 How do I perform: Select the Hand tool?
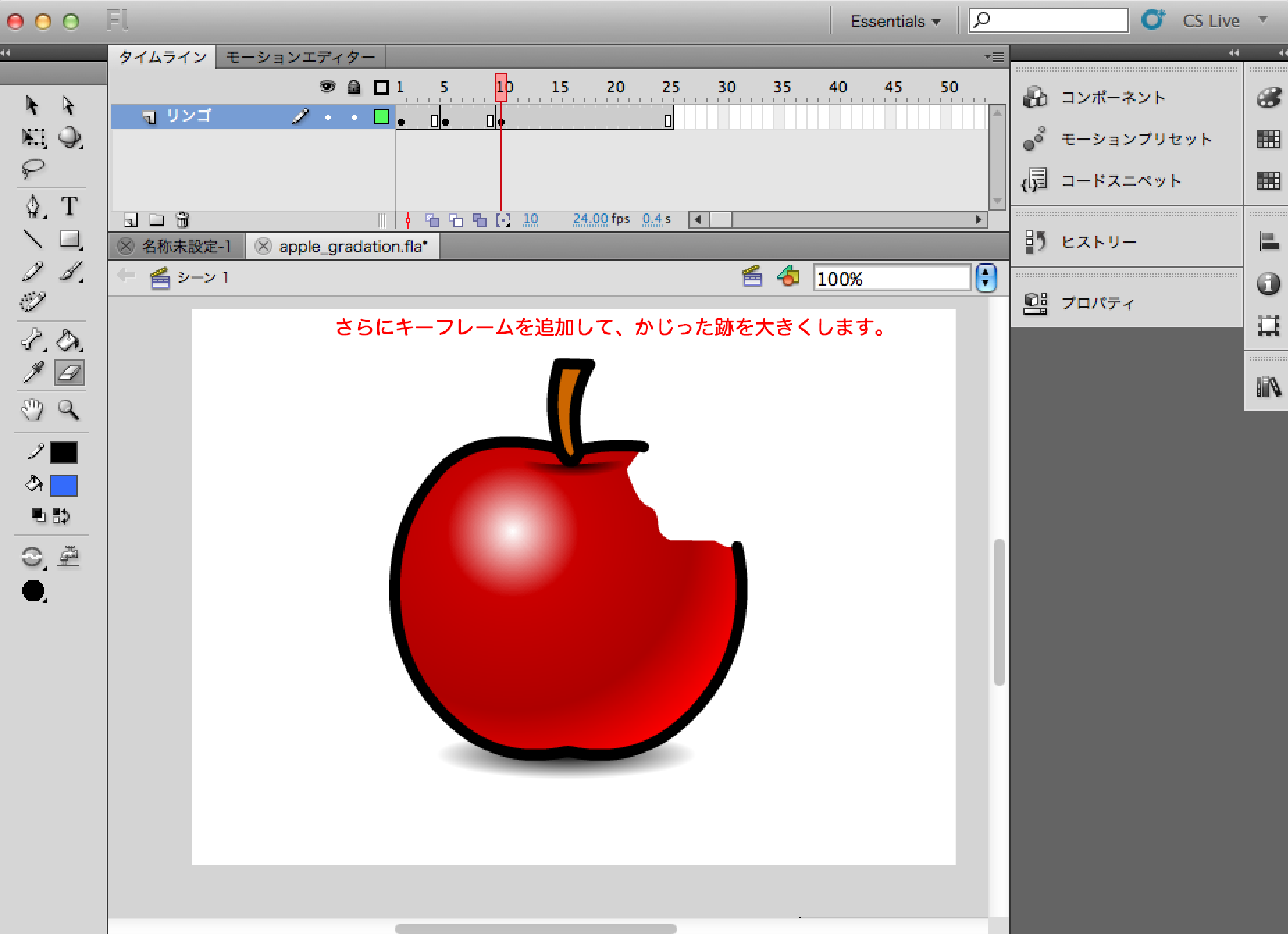tap(32, 410)
